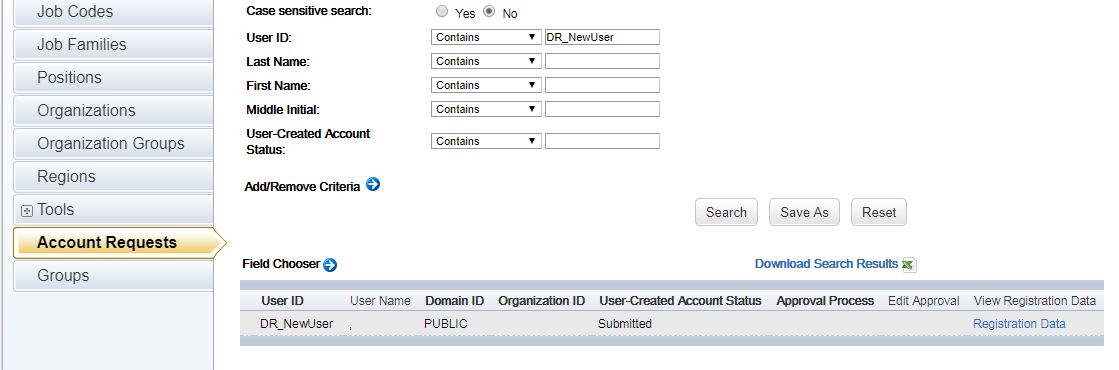Image resolution: width=1119 pixels, height=370 pixels.
Task: Click the Field Chooser arrow icon
Action: (330, 265)
